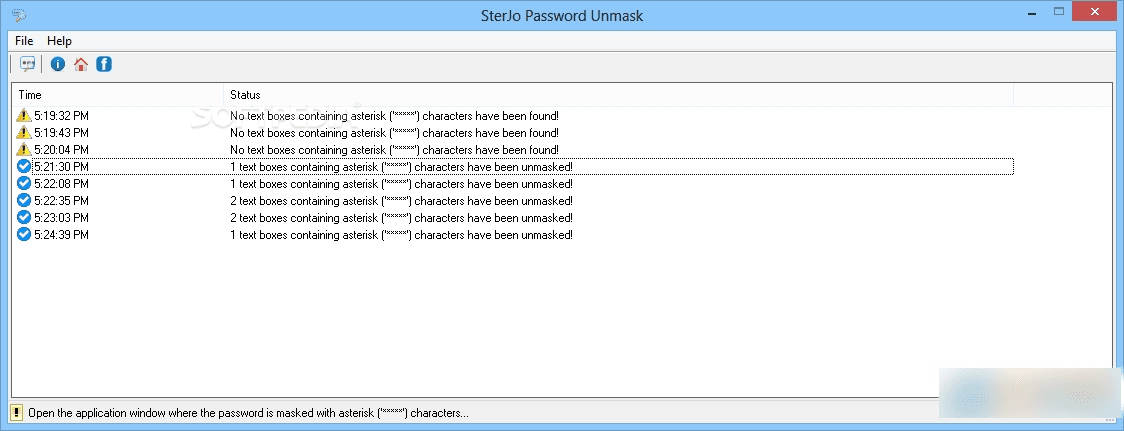Click the checkmark icon beside 5:24:39 PM
This screenshot has width=1124, height=431.
(x=24, y=235)
